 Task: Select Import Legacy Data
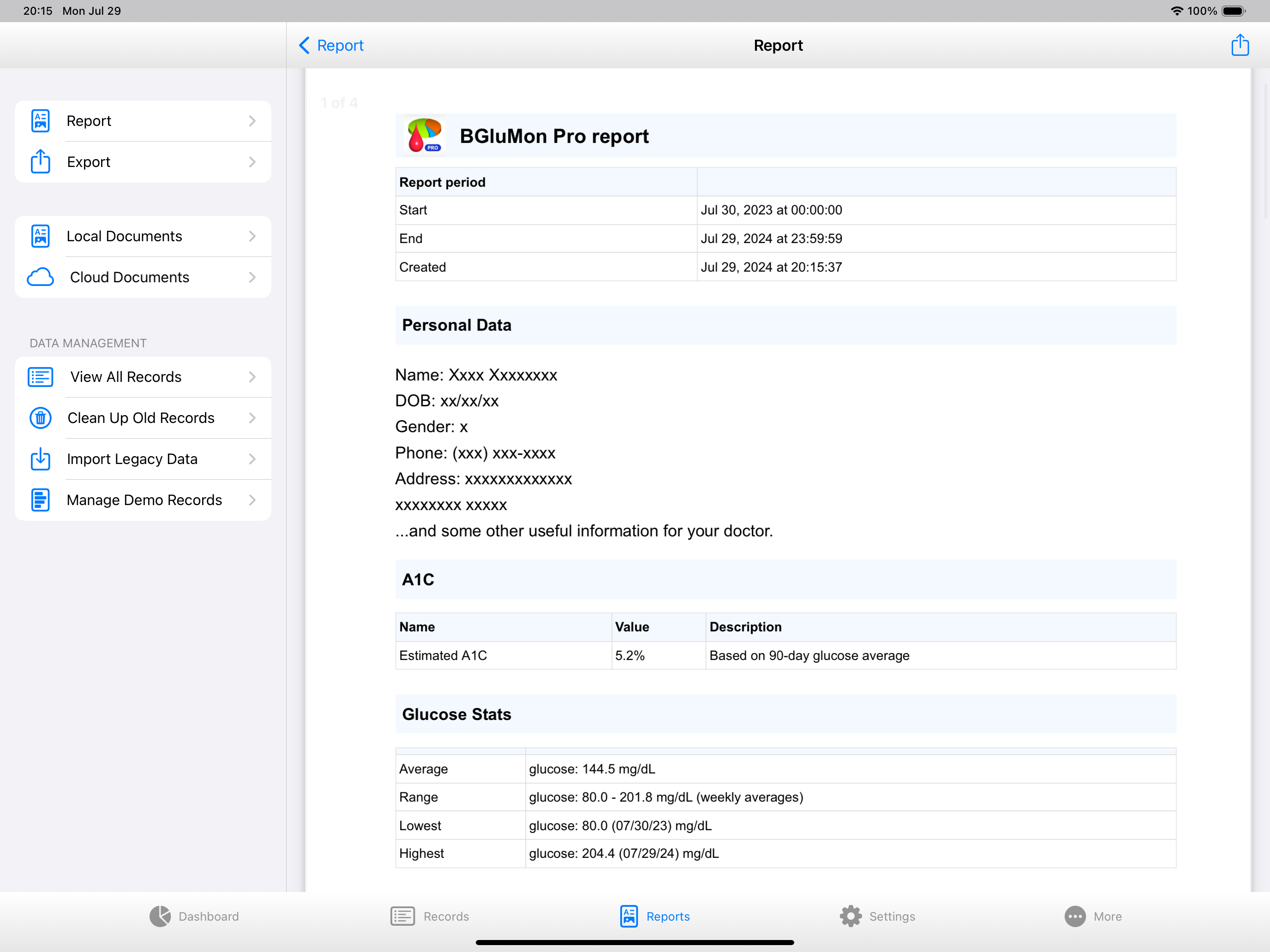point(143,459)
